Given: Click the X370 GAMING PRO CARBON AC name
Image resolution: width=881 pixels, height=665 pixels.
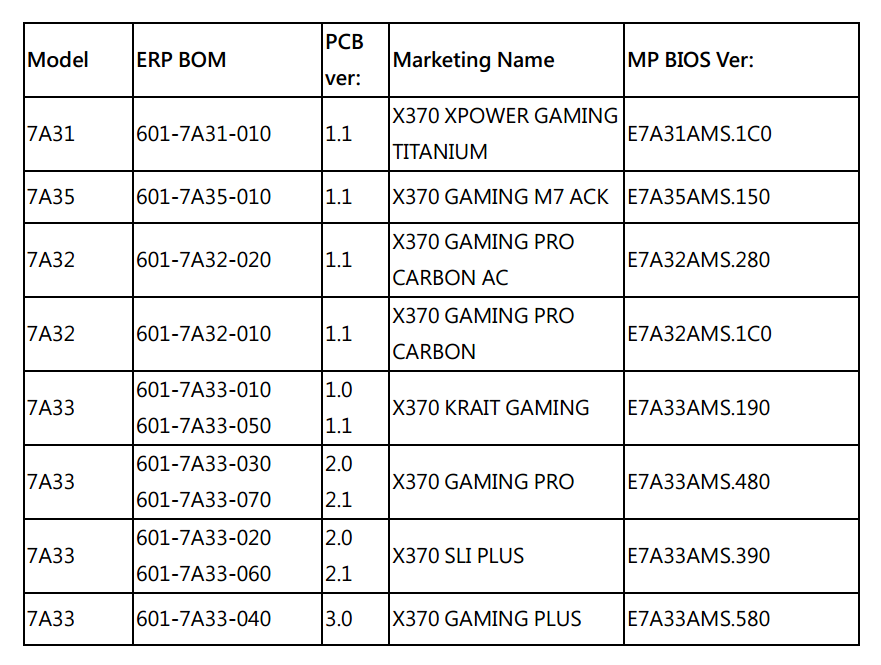Looking at the screenshot, I should pos(484,260).
